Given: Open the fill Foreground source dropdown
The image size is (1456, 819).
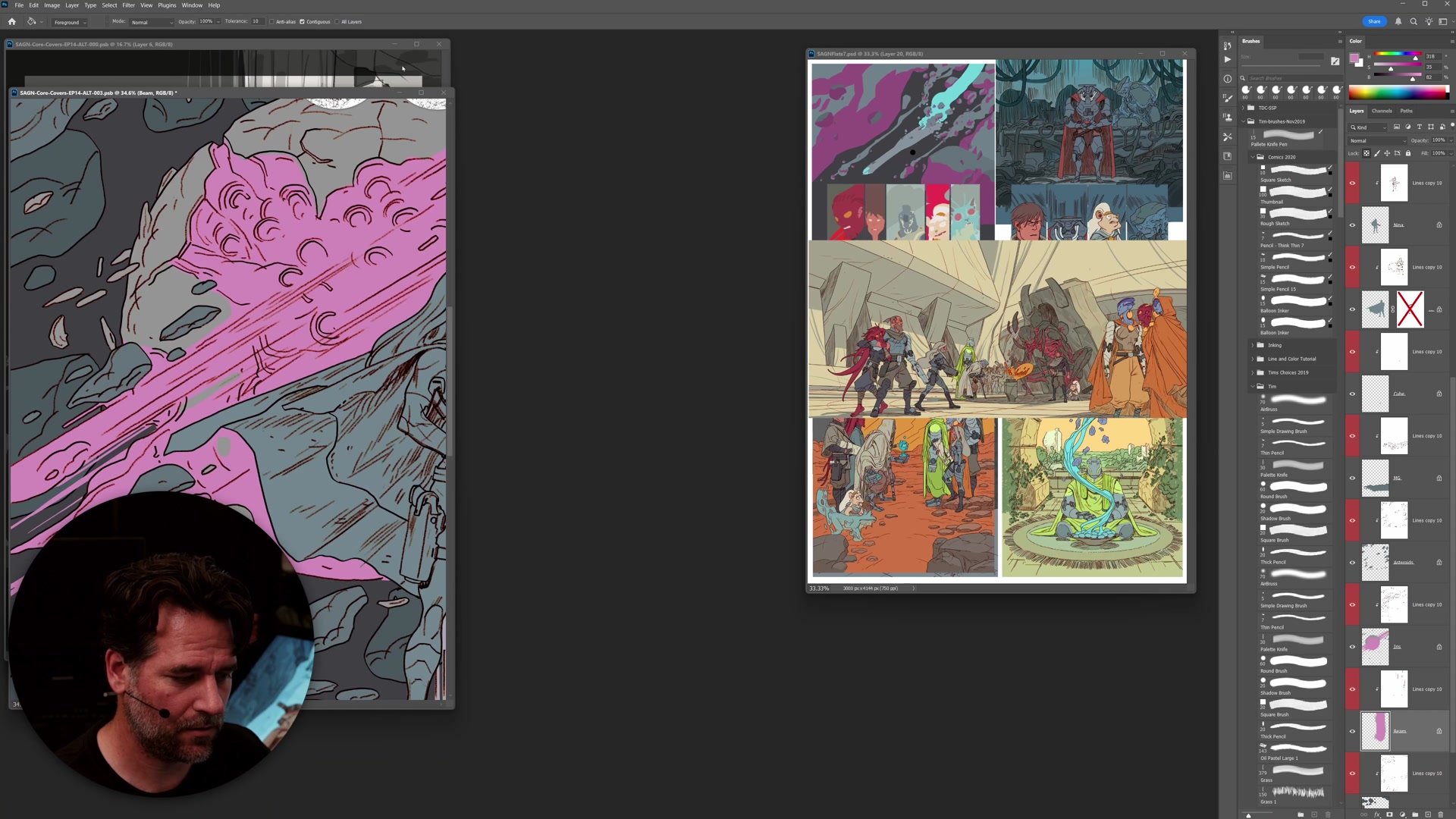Looking at the screenshot, I should coord(70,23).
